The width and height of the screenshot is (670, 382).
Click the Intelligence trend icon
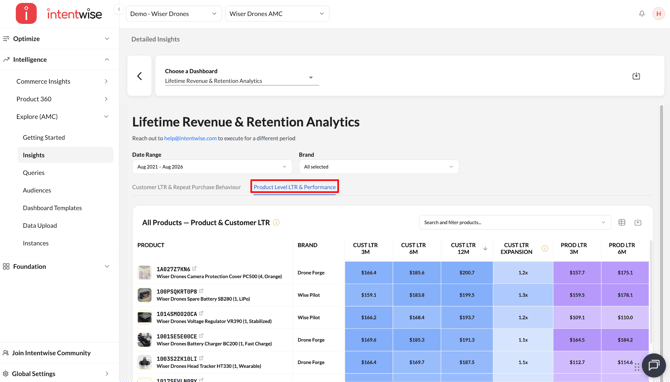[x=6, y=59]
